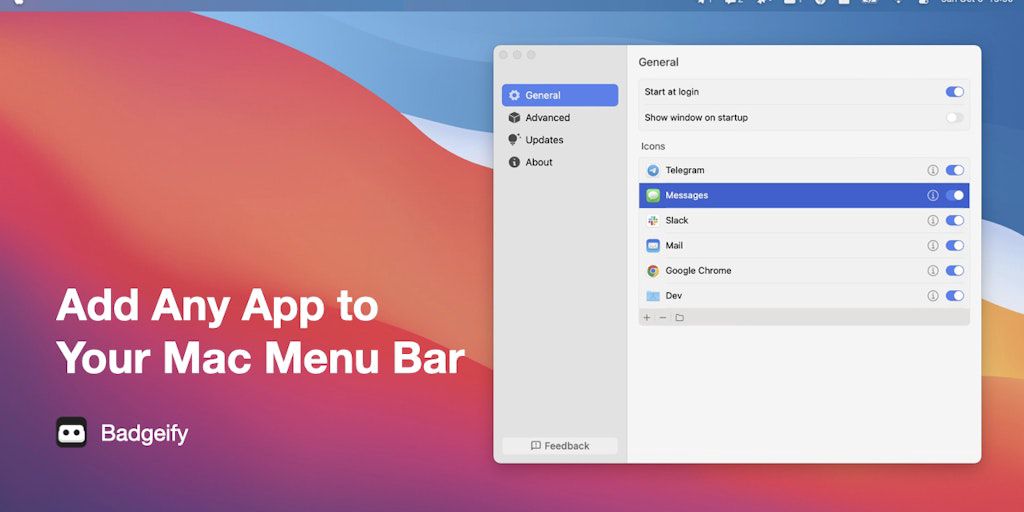The width and height of the screenshot is (1024, 512).
Task: Select the General sidebar item
Action: (x=560, y=95)
